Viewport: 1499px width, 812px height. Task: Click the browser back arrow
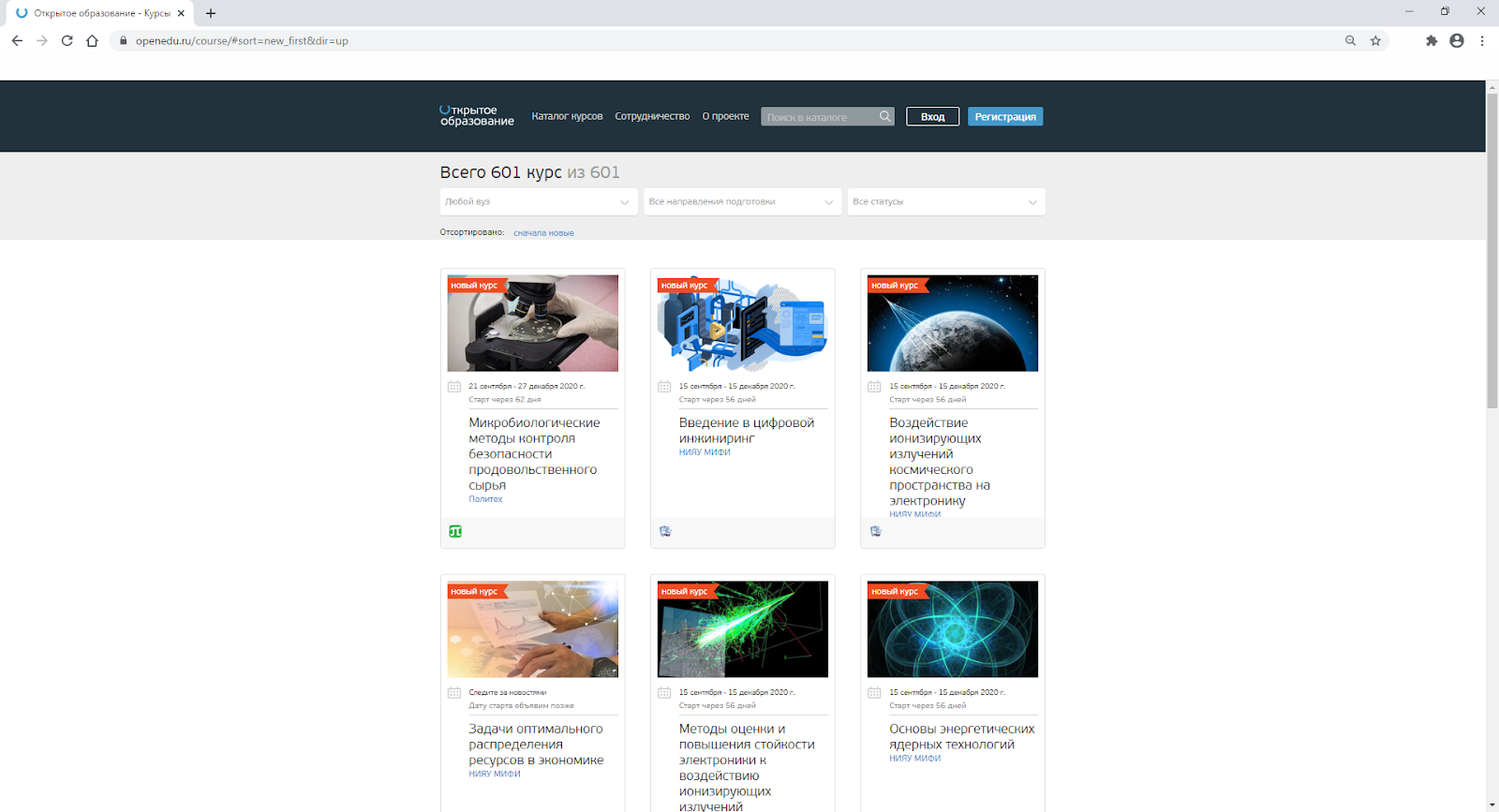click(17, 40)
